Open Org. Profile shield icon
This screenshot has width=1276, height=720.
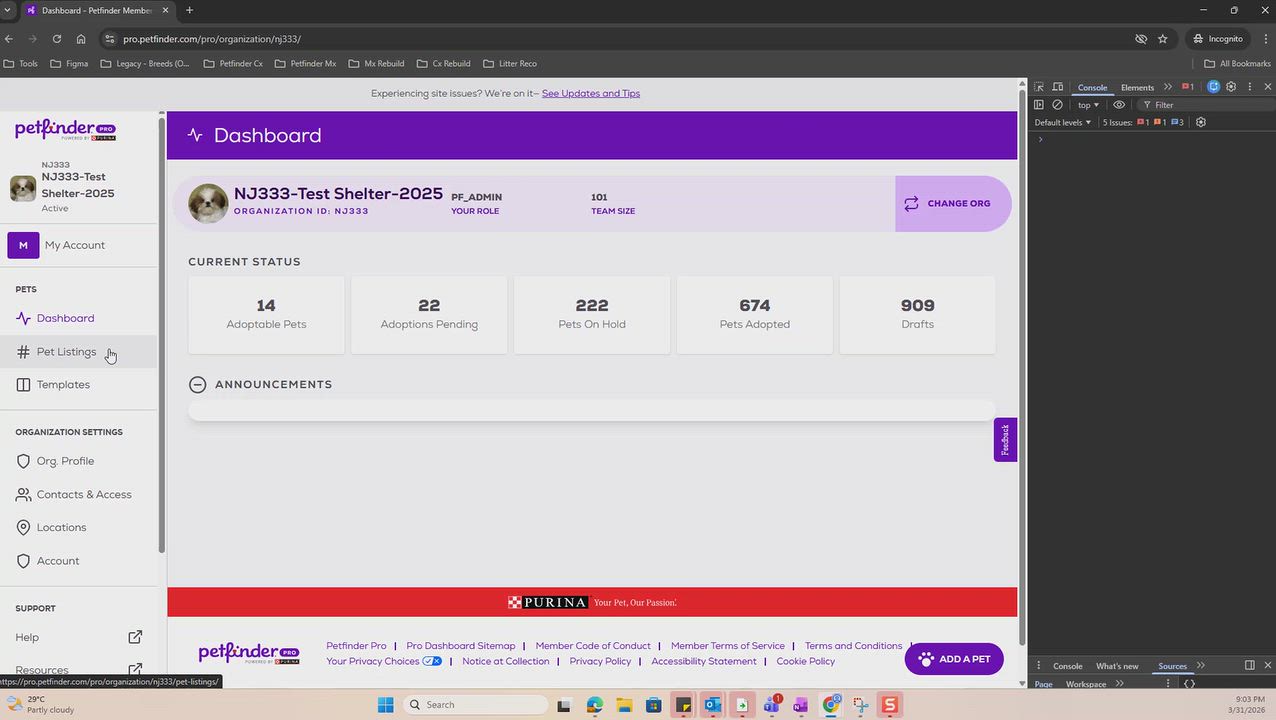click(x=24, y=461)
